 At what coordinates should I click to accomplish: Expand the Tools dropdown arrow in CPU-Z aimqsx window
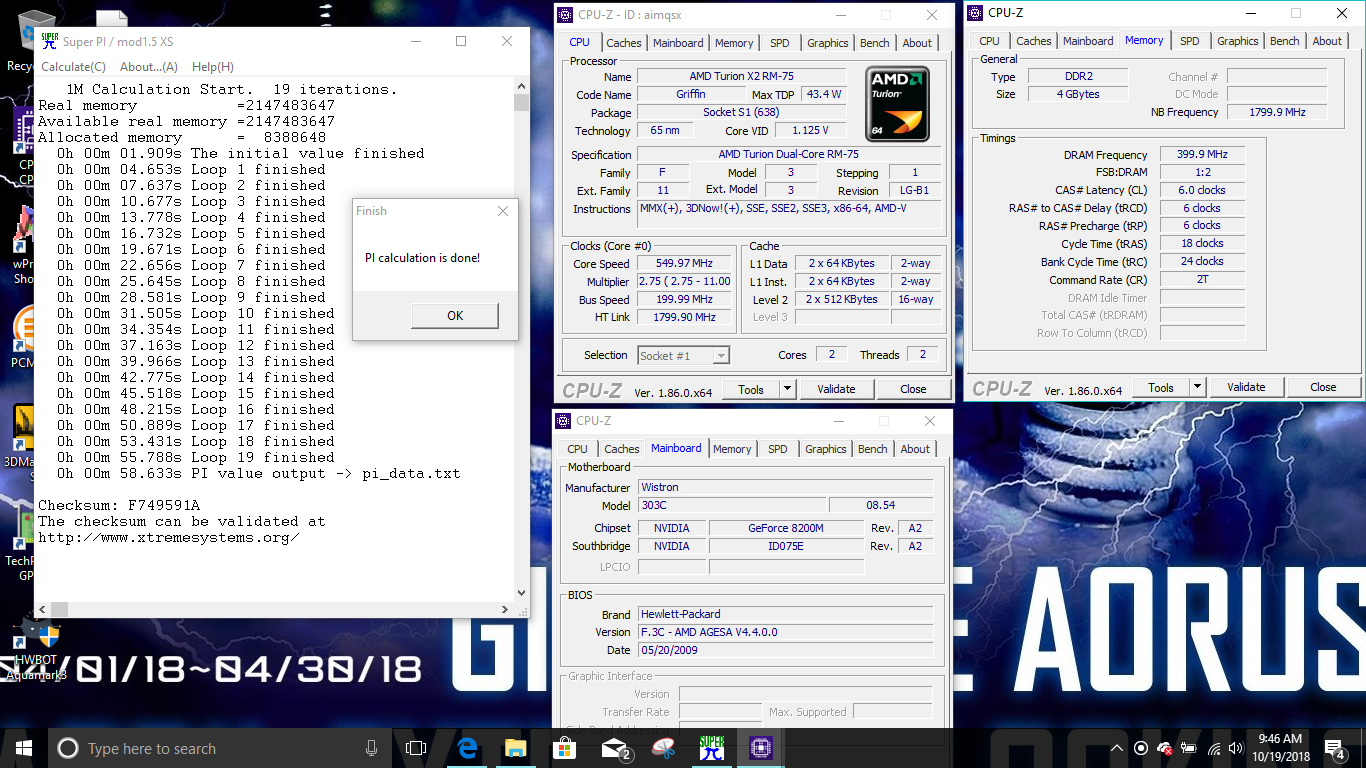tap(787, 389)
